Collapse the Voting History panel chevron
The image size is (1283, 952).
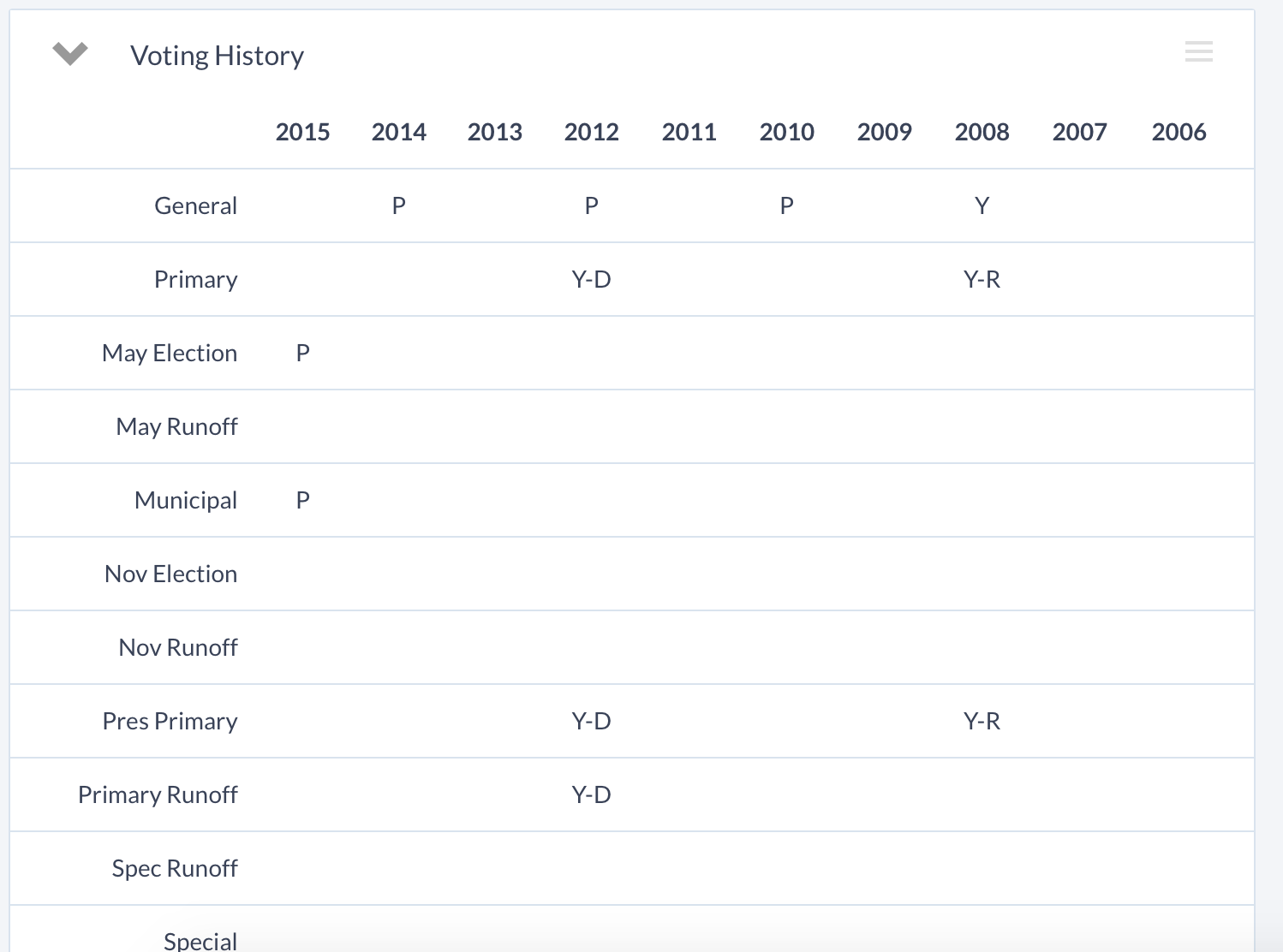coord(70,54)
